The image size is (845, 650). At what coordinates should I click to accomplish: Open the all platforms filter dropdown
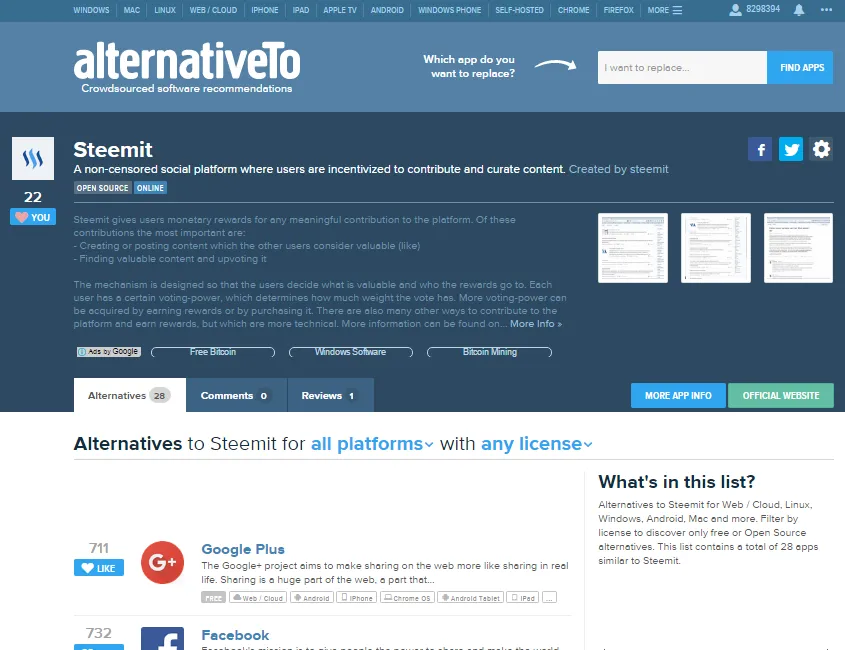click(372, 444)
